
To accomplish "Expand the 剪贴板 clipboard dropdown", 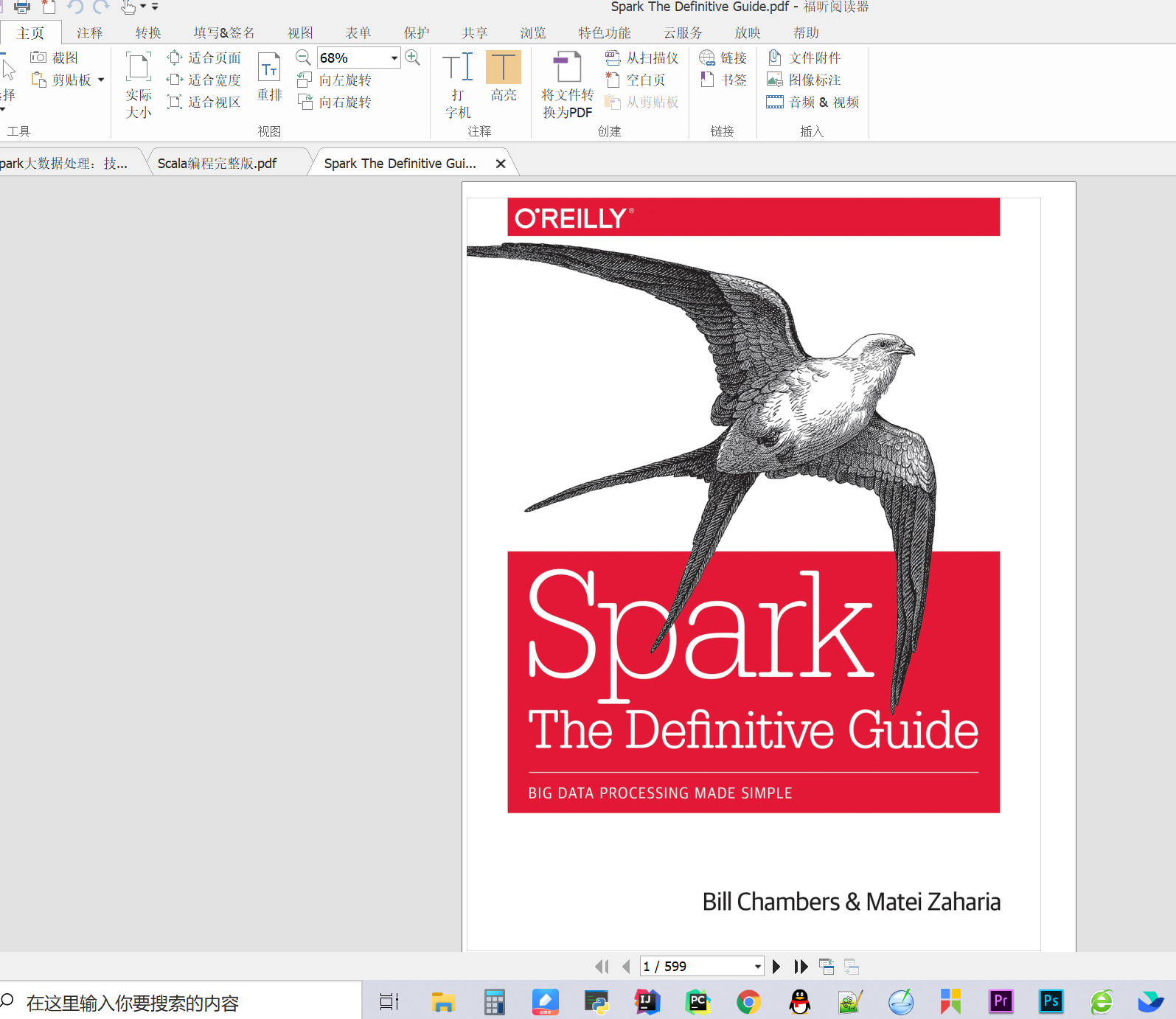I will (x=101, y=80).
